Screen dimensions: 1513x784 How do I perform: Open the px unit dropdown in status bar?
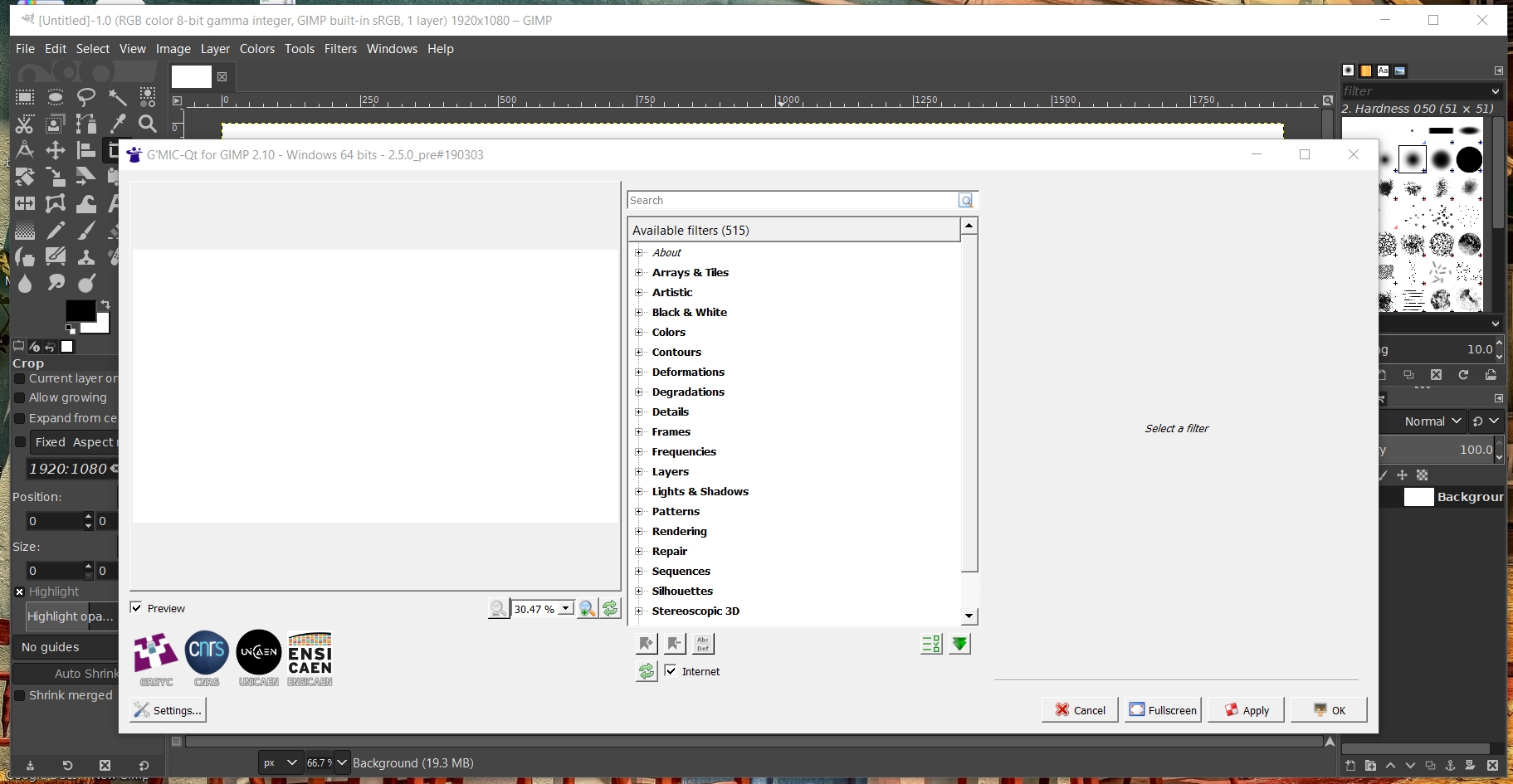click(x=280, y=762)
